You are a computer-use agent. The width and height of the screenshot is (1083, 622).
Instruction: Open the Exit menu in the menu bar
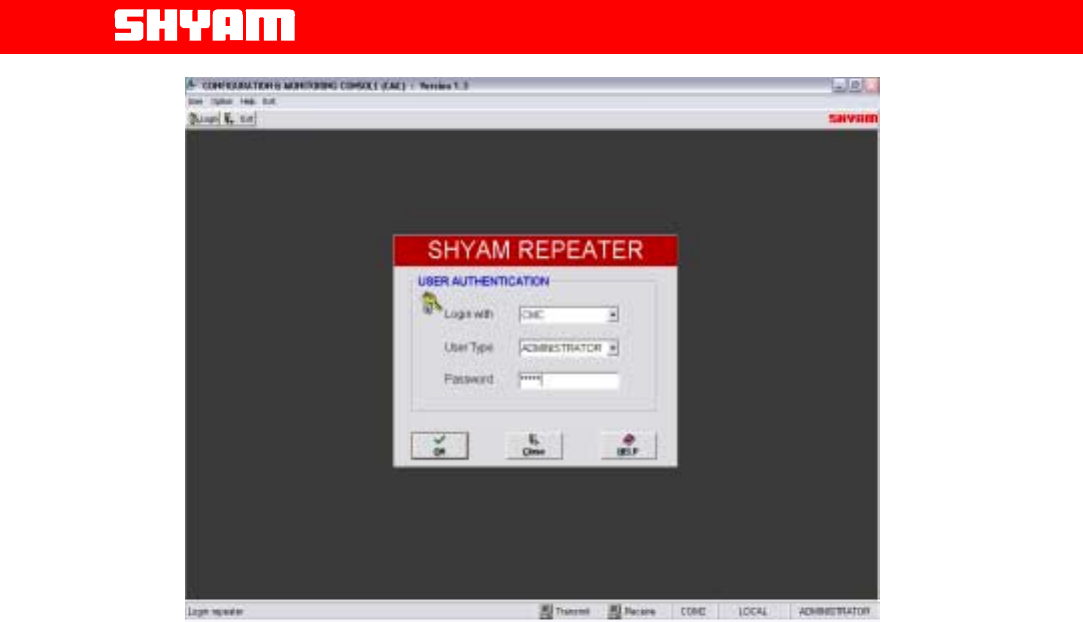269,101
